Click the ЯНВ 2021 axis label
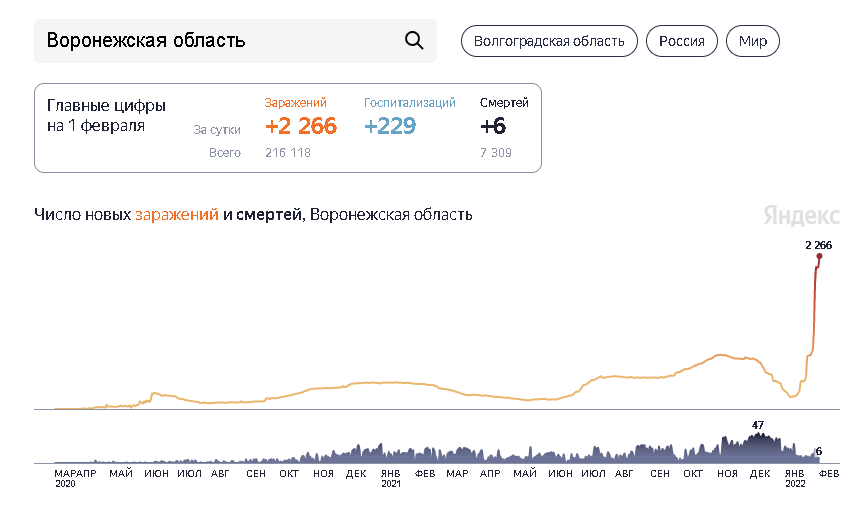The height and width of the screenshot is (510, 857). click(390, 477)
